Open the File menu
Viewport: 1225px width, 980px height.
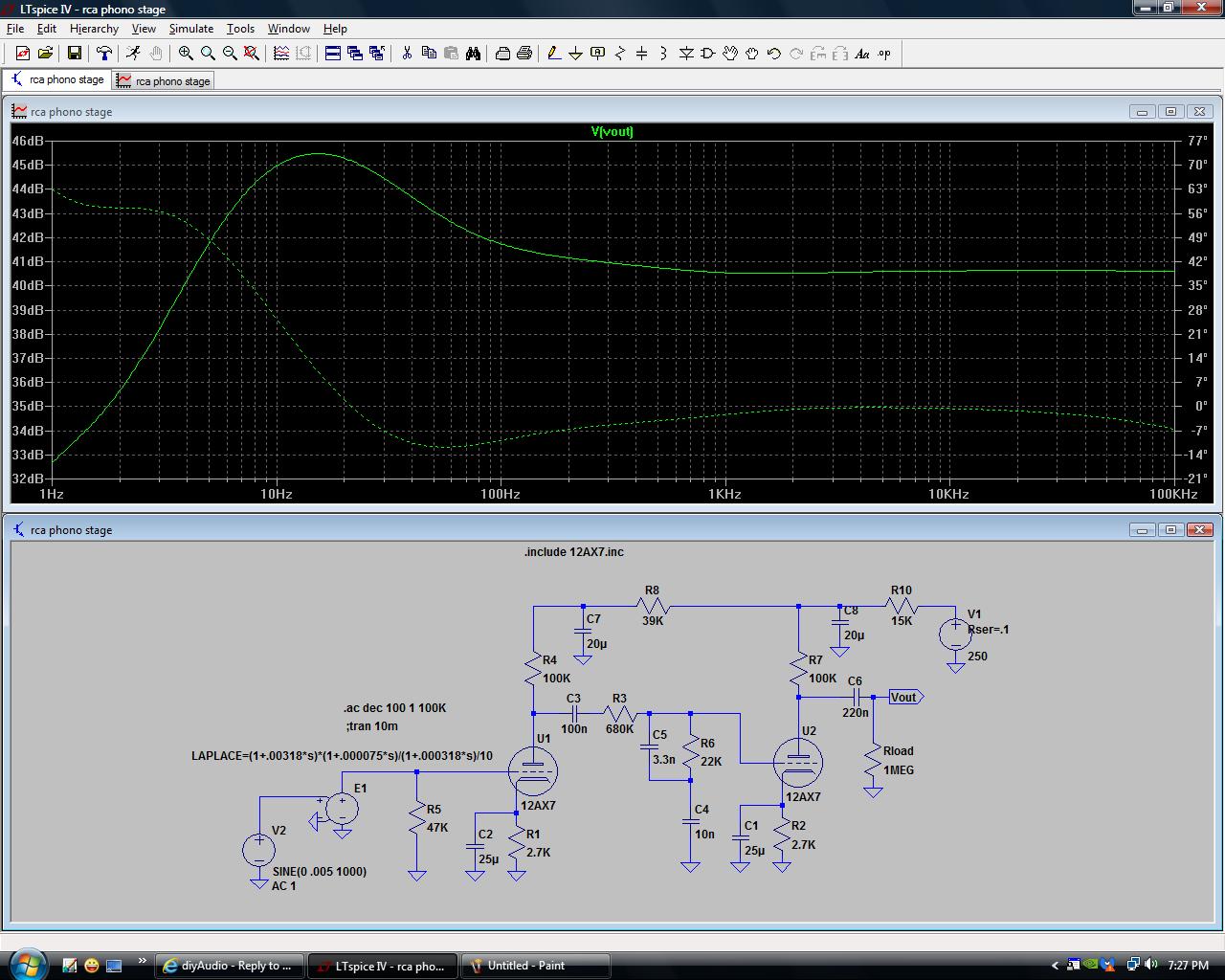pyautogui.click(x=15, y=29)
